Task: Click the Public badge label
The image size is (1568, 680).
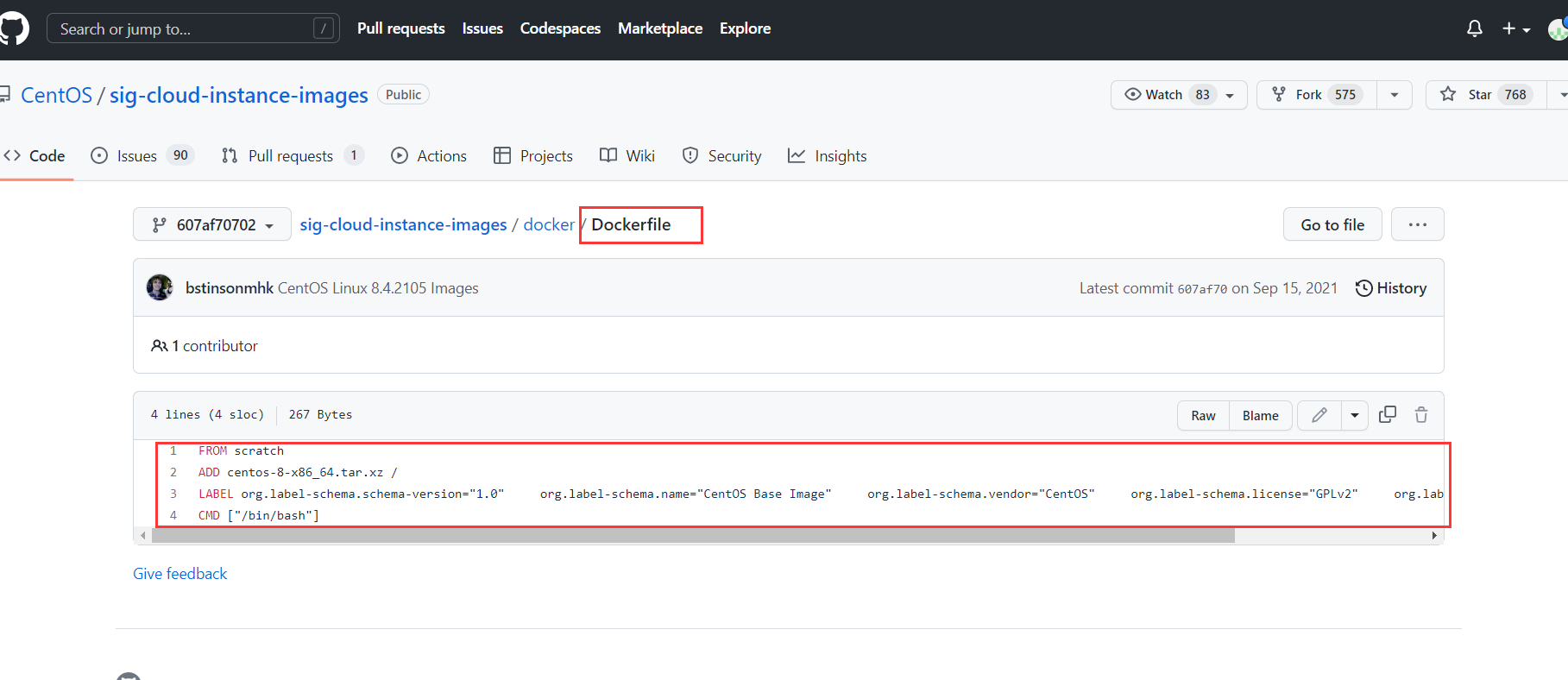Action: tap(403, 95)
